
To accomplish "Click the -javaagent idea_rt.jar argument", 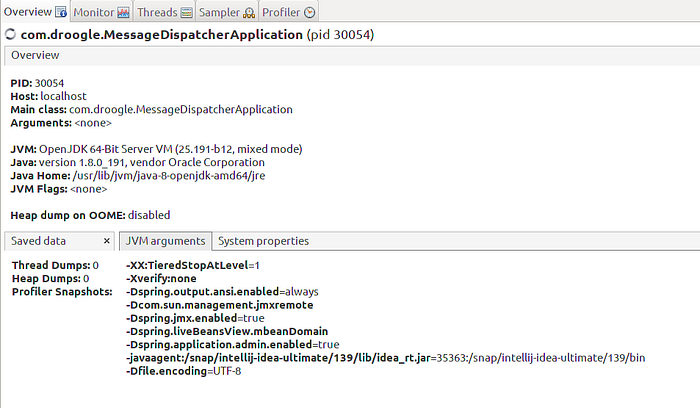I will tap(385, 358).
